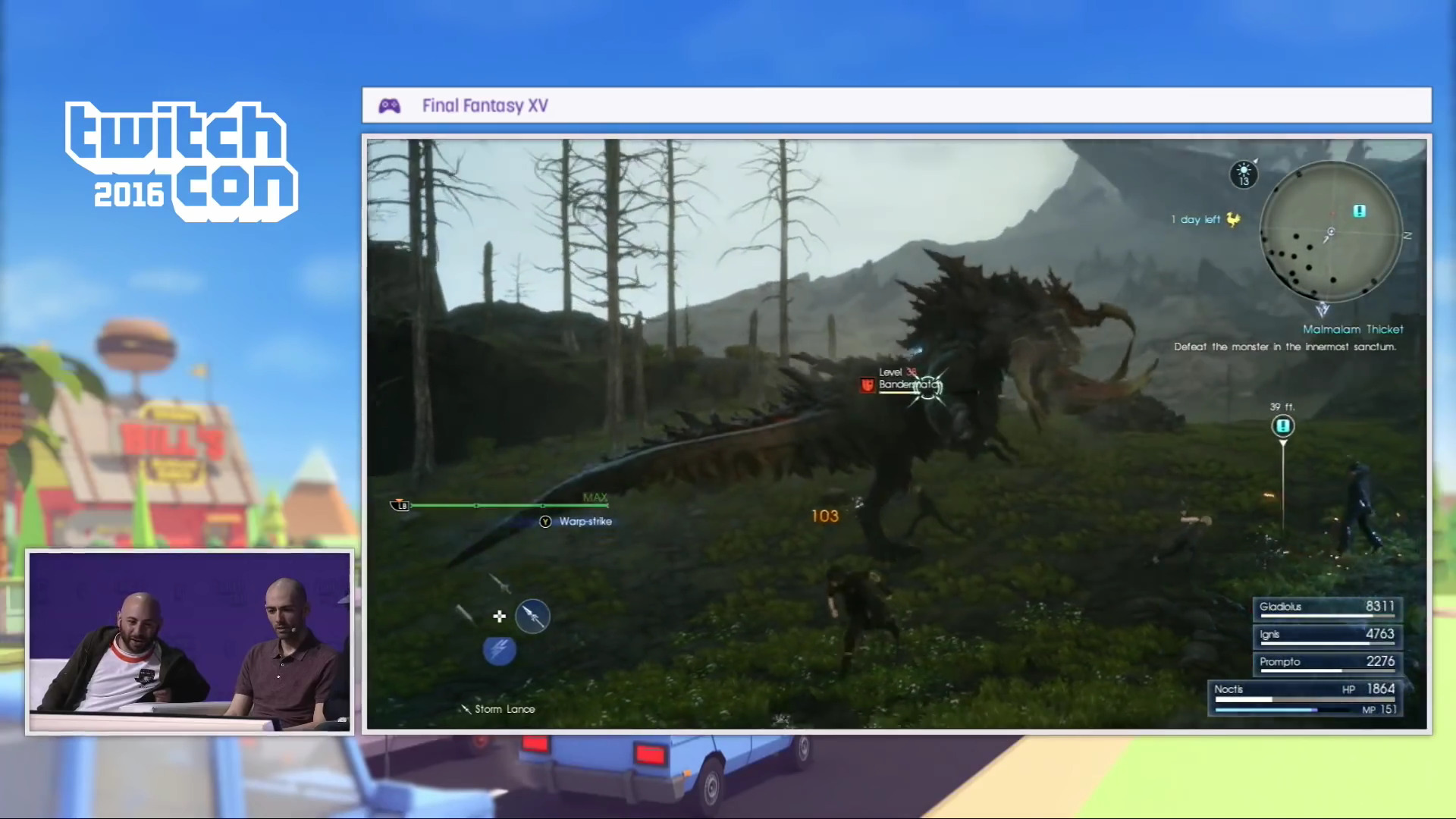Click the enemy 'Level 38' label
This screenshot has width=1456, height=819.
pos(898,372)
